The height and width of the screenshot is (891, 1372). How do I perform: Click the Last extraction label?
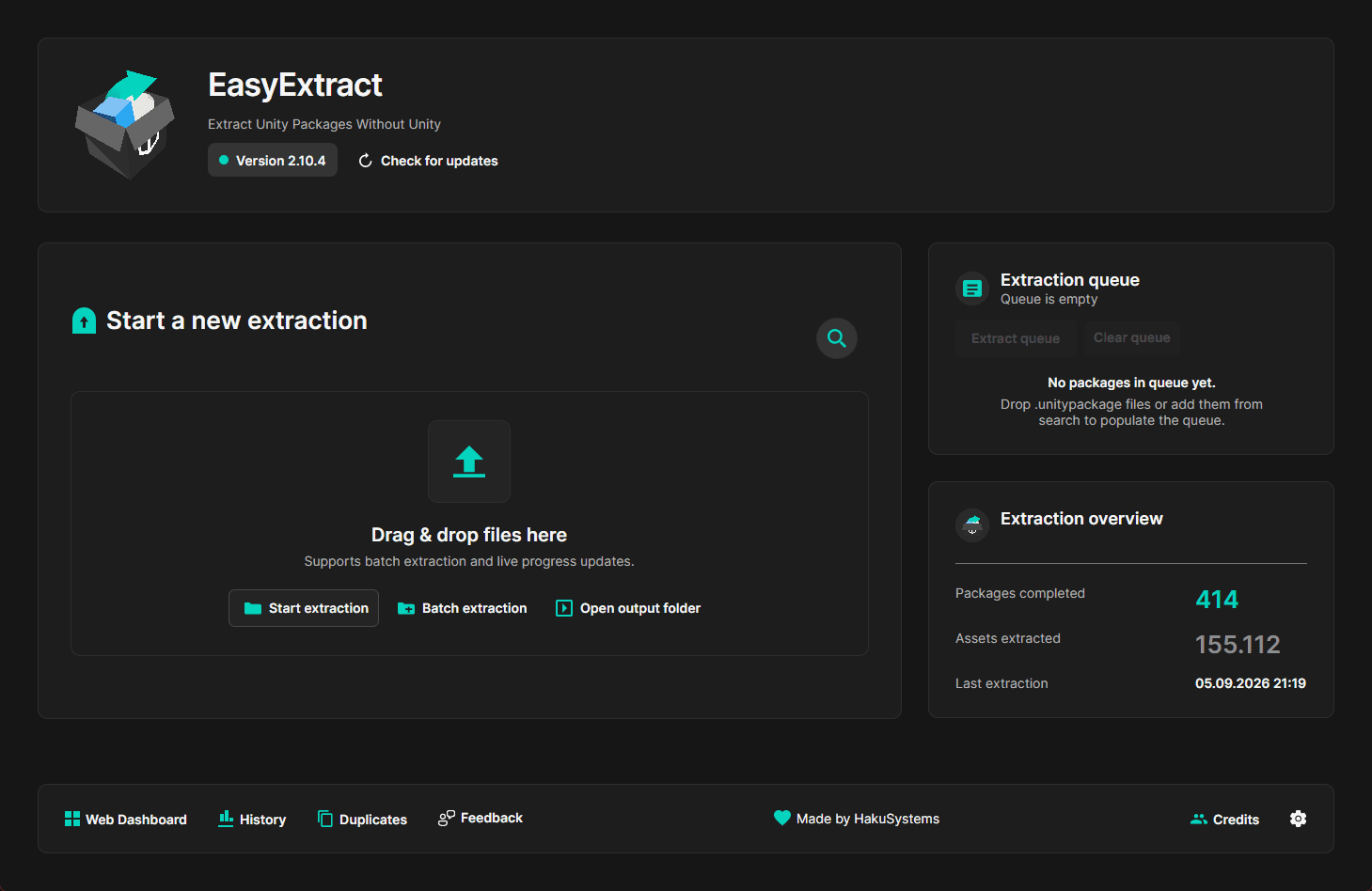click(x=1001, y=683)
